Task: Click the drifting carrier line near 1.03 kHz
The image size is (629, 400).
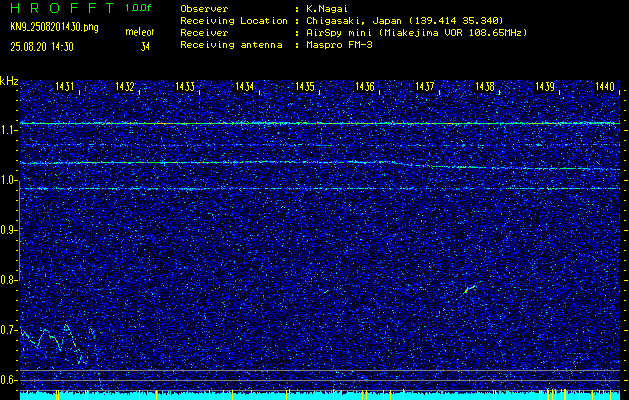Action: pyautogui.click(x=320, y=165)
